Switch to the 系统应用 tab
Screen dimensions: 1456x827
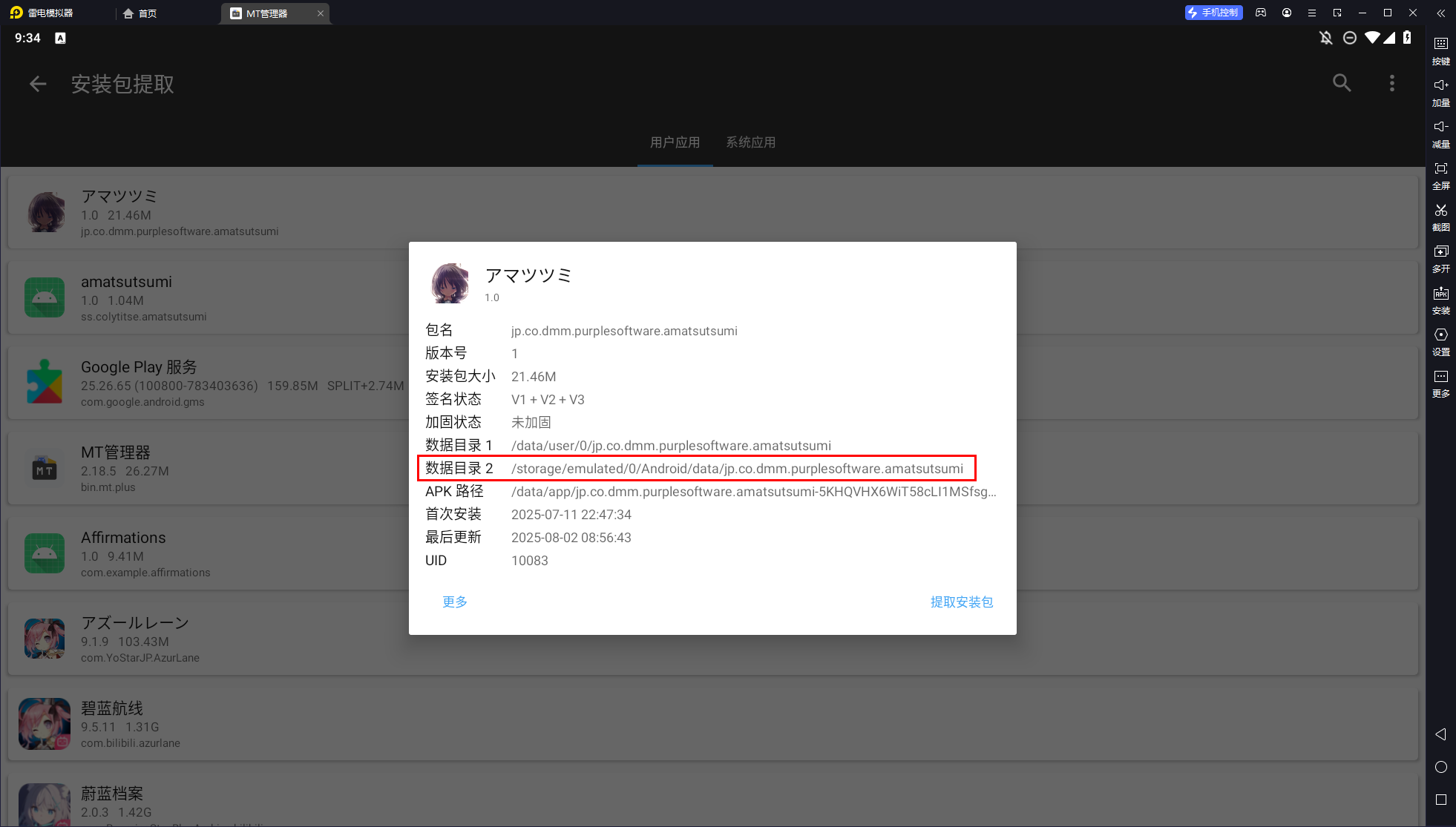(750, 142)
